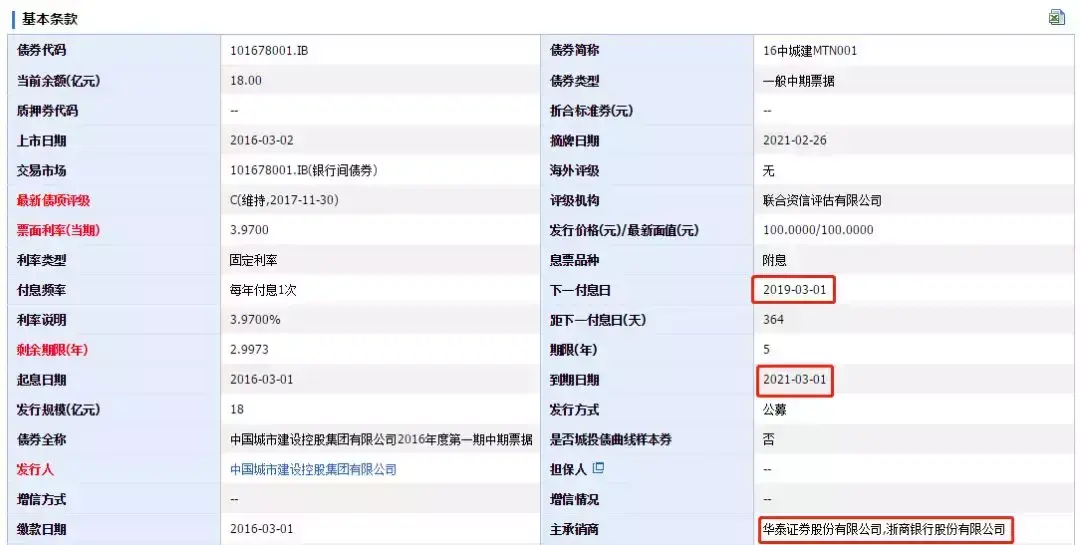Click the 发行方式 label
This screenshot has height=545, width=1080.
[x=574, y=410]
